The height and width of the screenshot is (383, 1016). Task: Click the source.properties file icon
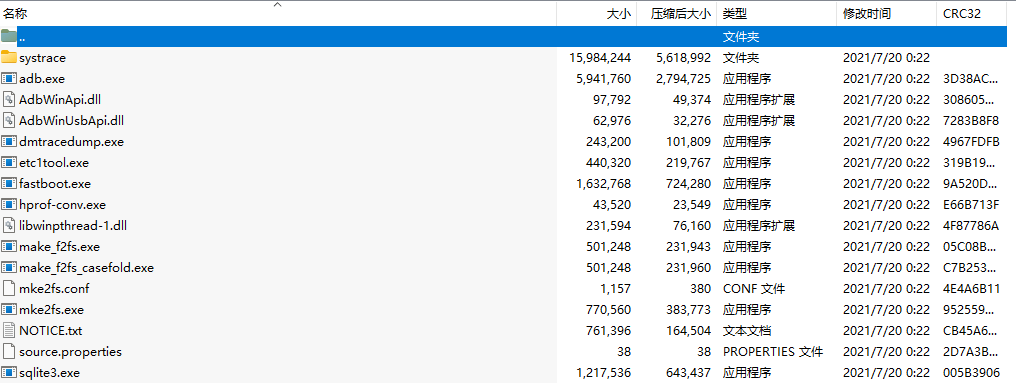click(8, 351)
